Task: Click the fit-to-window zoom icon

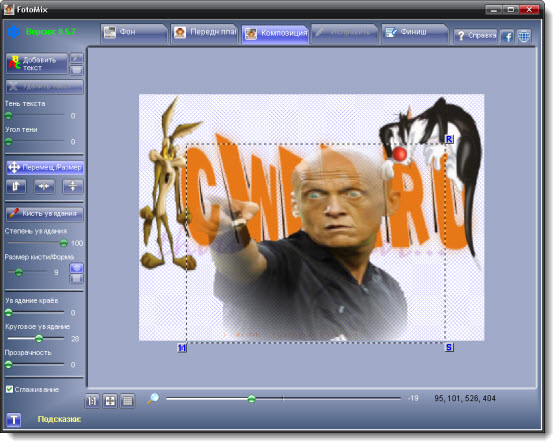Action: pyautogui.click(x=110, y=401)
